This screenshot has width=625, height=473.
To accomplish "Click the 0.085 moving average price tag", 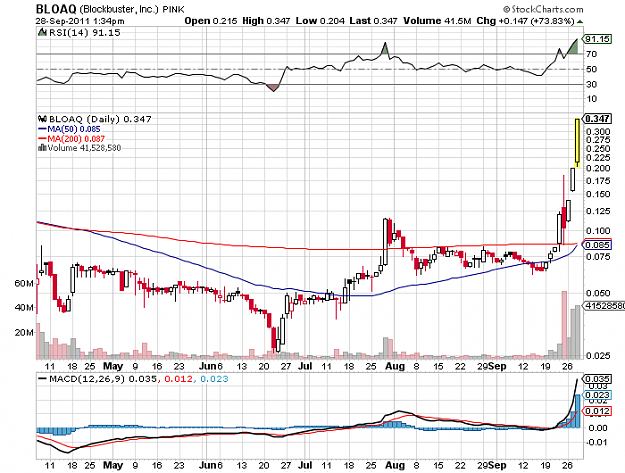I will tap(597, 245).
